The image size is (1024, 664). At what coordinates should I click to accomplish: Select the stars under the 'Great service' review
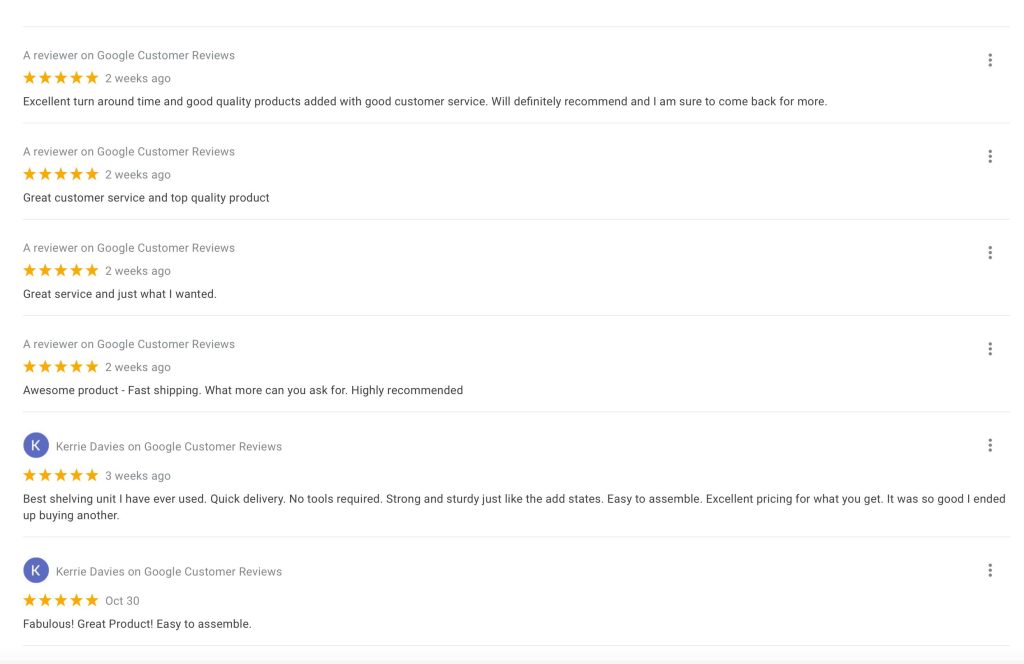tap(60, 270)
